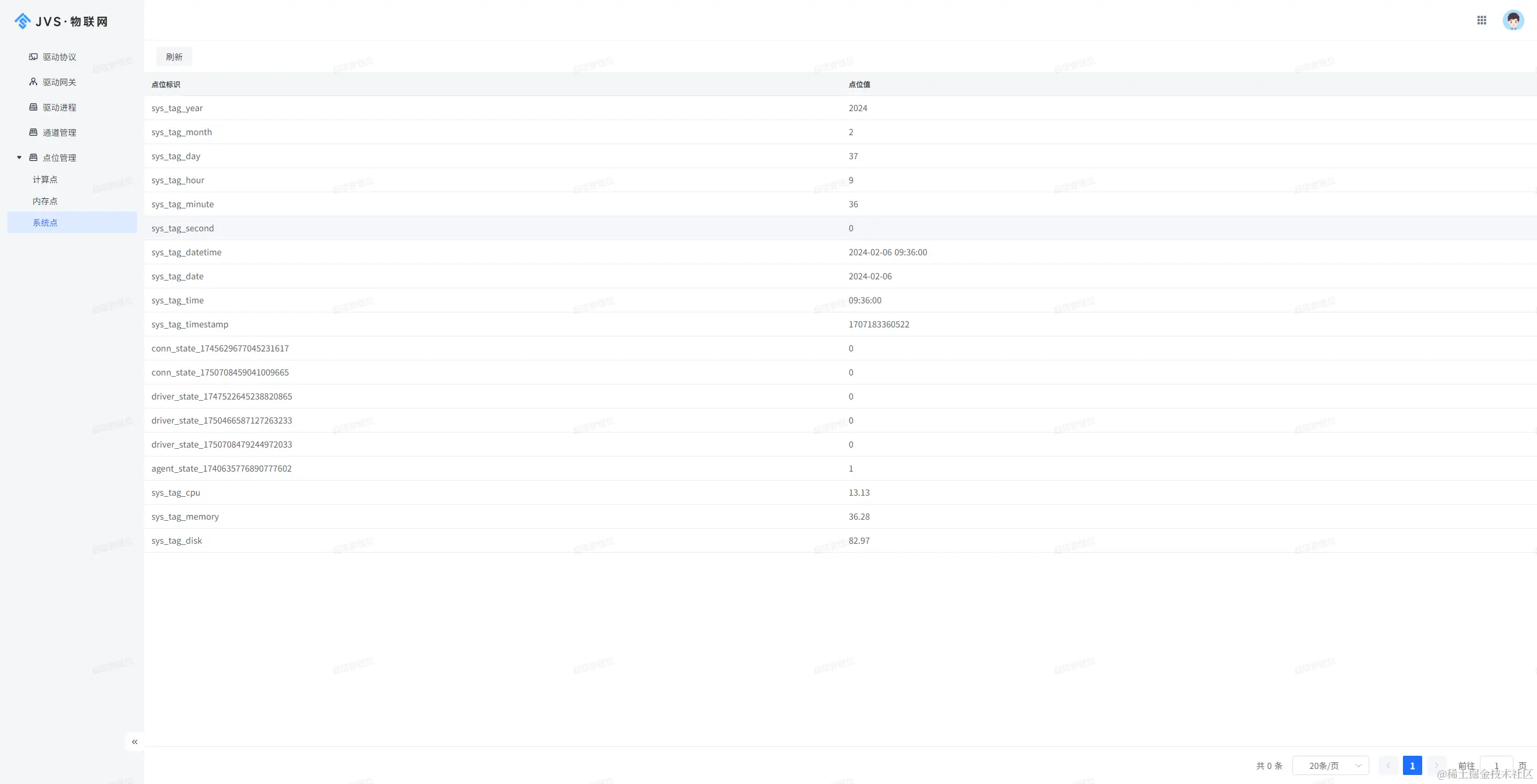Open the apps grid icon
The height and width of the screenshot is (784, 1537).
tap(1481, 20)
